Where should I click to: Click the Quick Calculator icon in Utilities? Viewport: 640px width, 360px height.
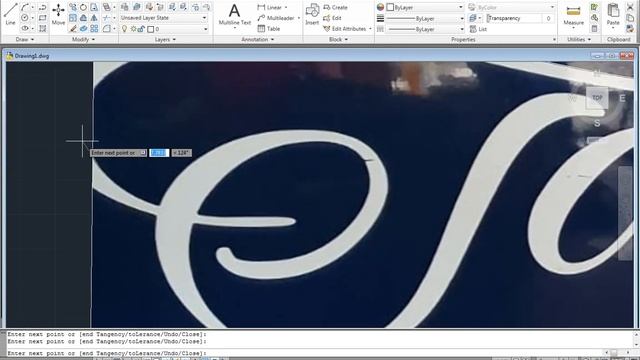(594, 29)
